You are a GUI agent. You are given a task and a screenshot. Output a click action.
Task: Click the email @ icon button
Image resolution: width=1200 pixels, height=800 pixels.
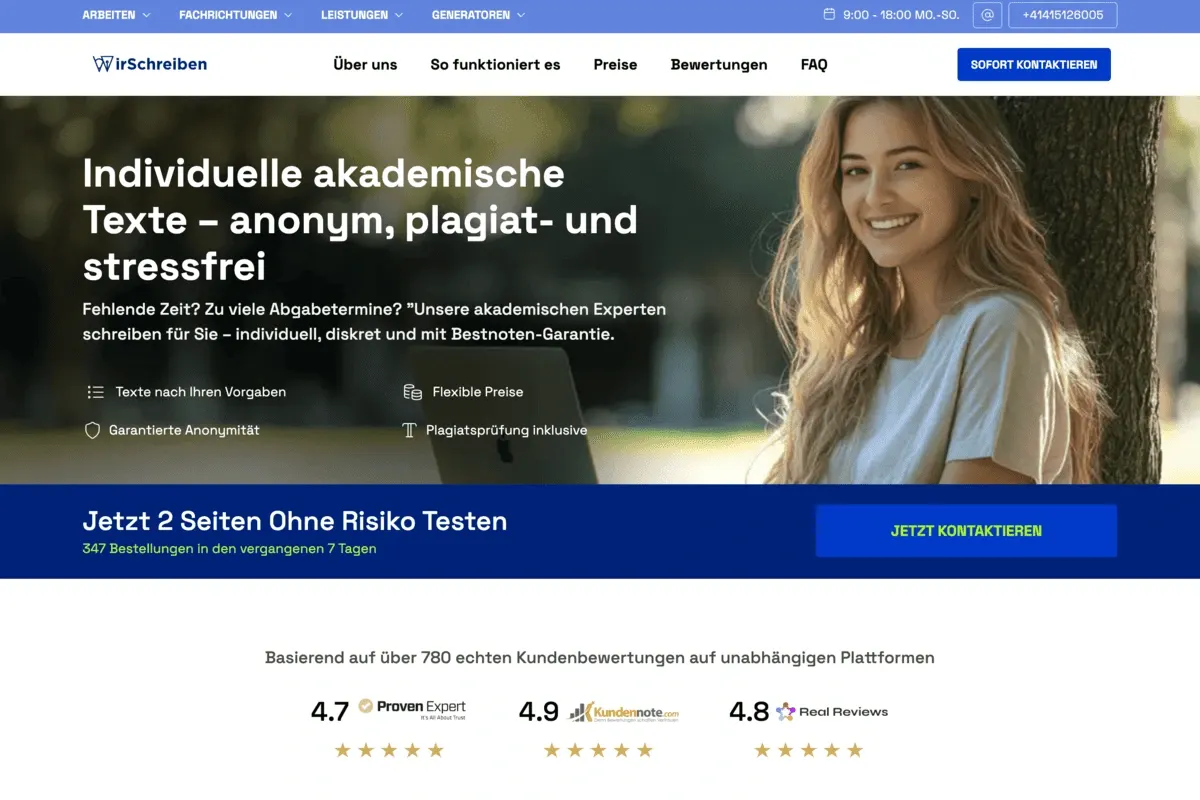(x=987, y=15)
